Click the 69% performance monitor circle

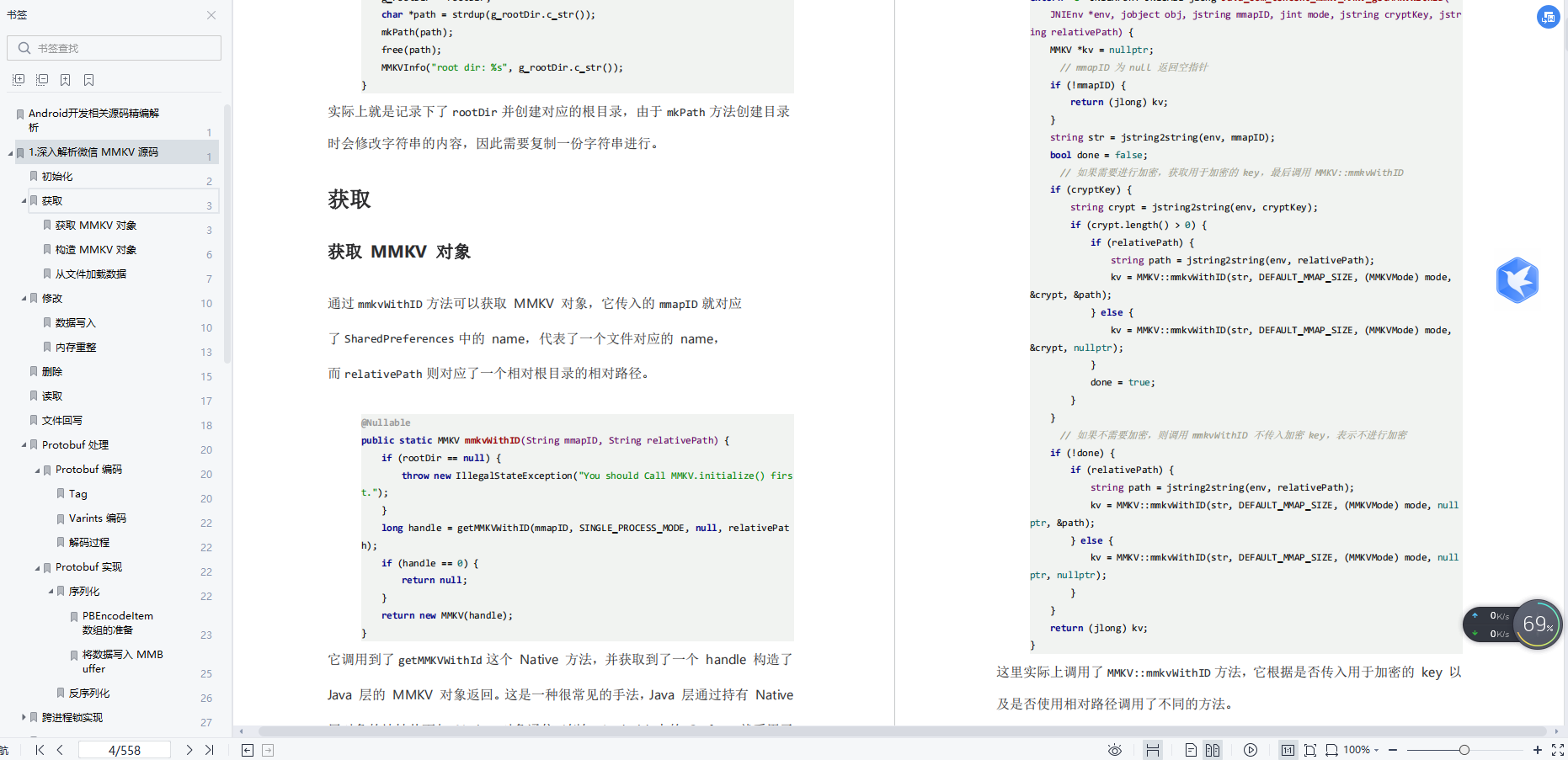click(1538, 624)
